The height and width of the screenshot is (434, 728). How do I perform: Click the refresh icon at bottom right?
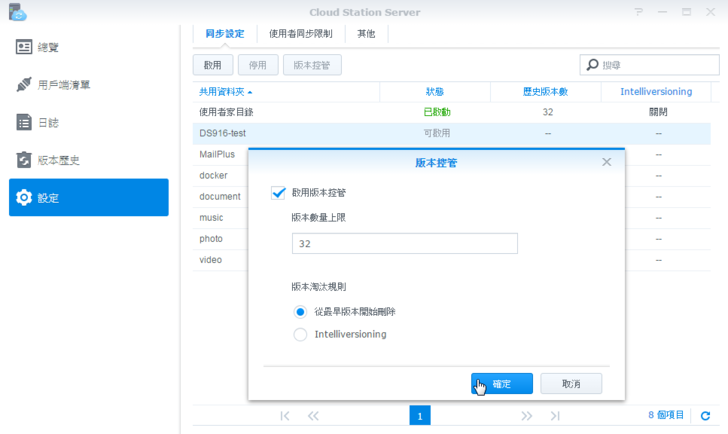pyautogui.click(x=705, y=415)
